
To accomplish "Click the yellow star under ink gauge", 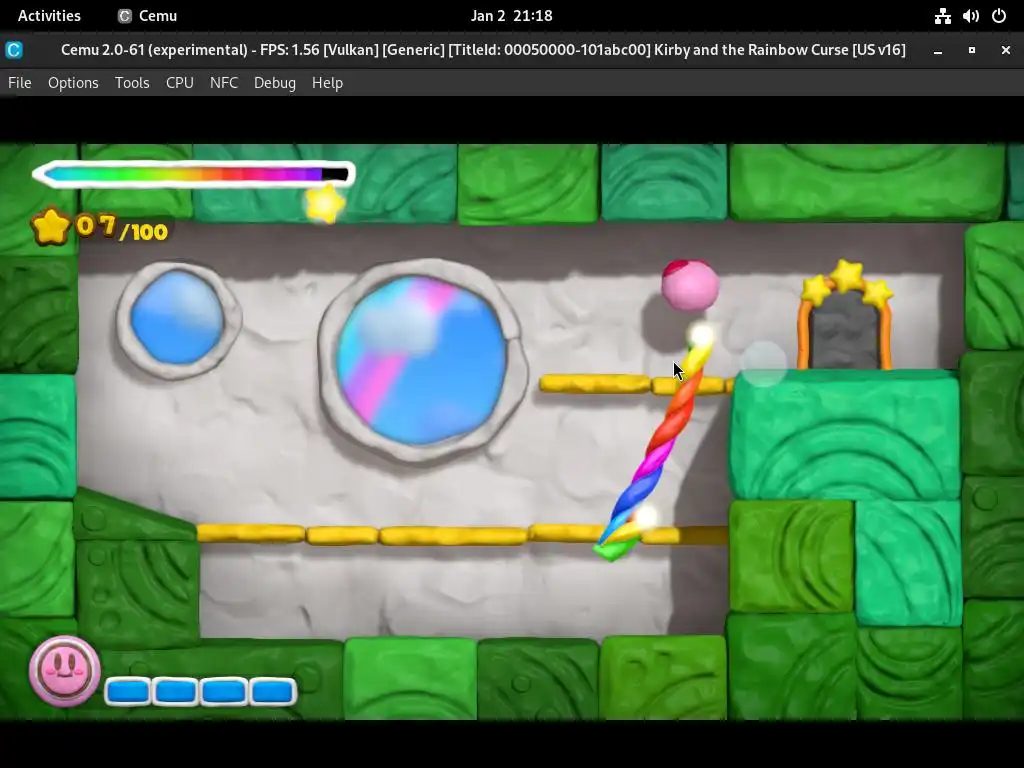I will tap(325, 204).
